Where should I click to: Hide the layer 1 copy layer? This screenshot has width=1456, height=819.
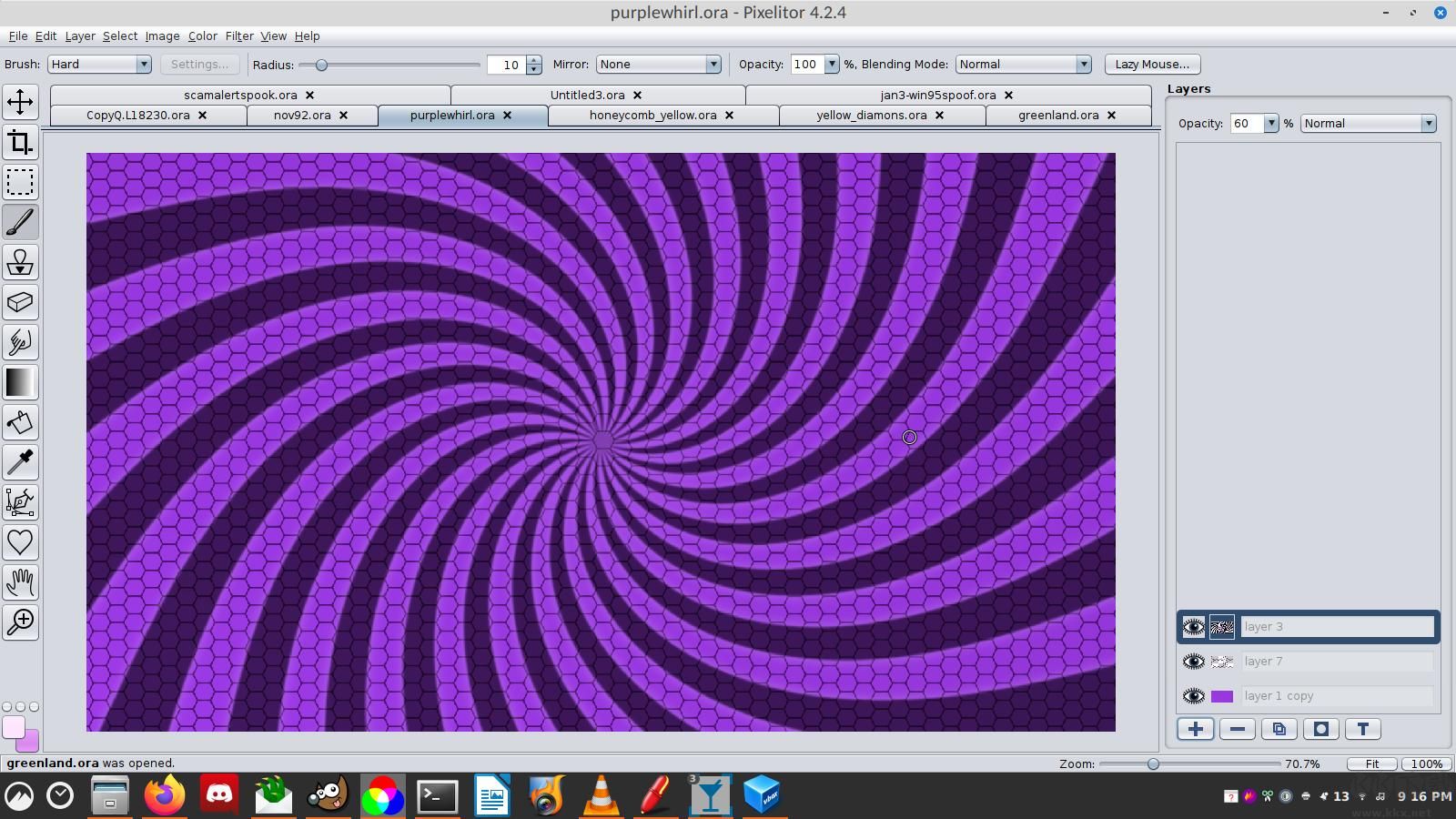pos(1193,696)
